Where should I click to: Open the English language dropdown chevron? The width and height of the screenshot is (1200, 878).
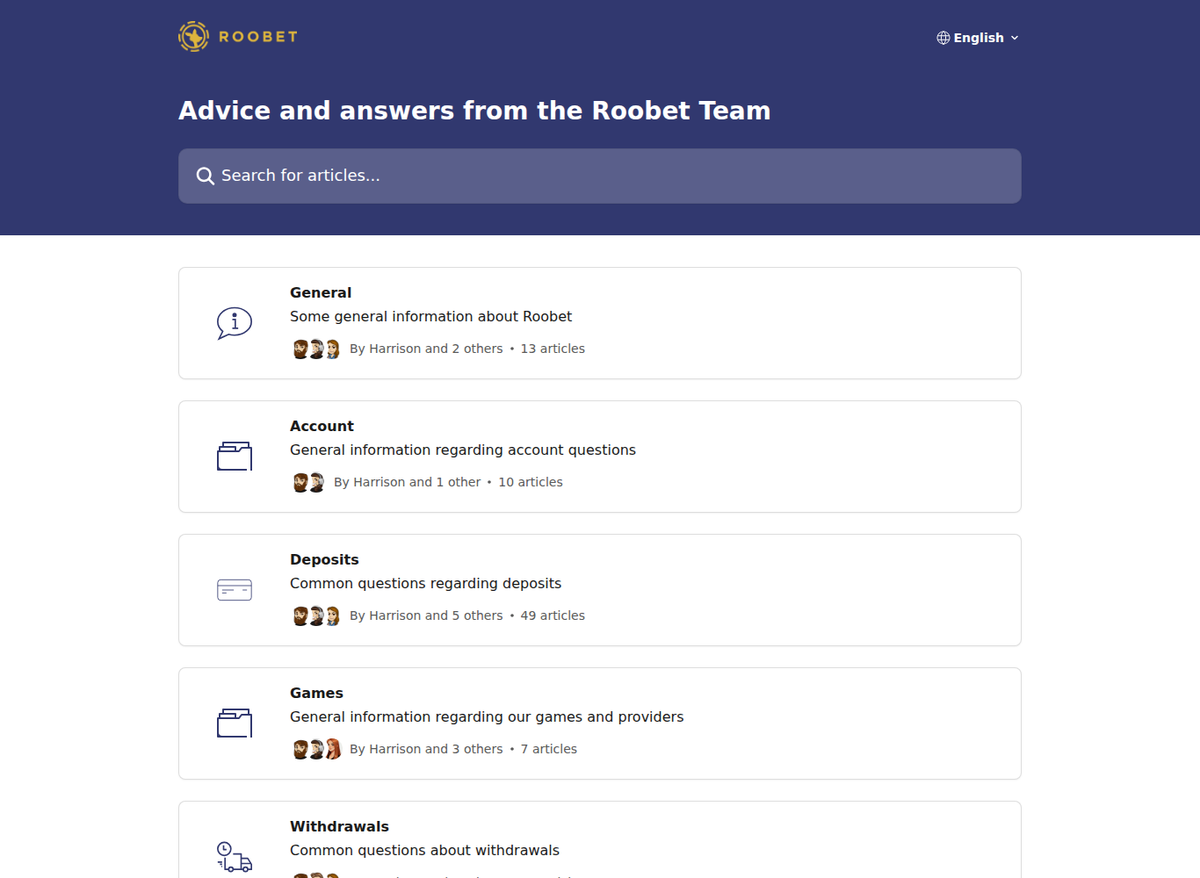[1015, 38]
